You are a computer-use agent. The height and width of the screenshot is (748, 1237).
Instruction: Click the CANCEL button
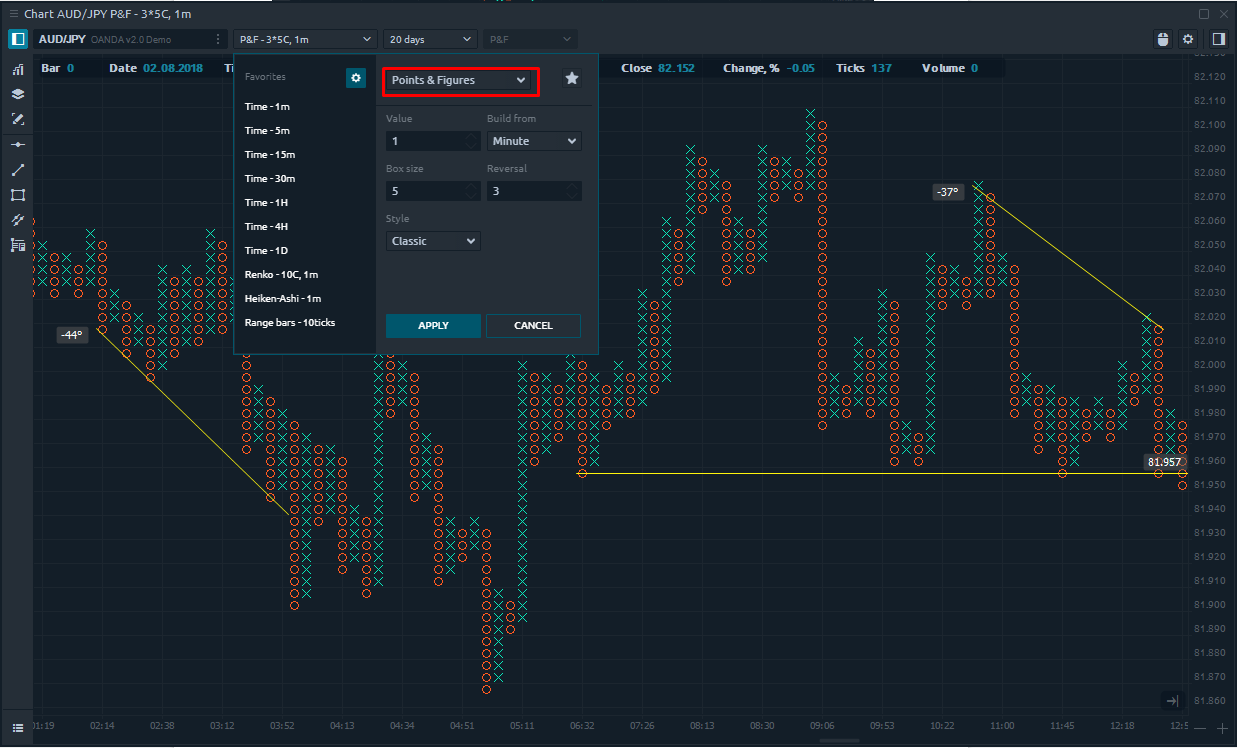point(533,325)
